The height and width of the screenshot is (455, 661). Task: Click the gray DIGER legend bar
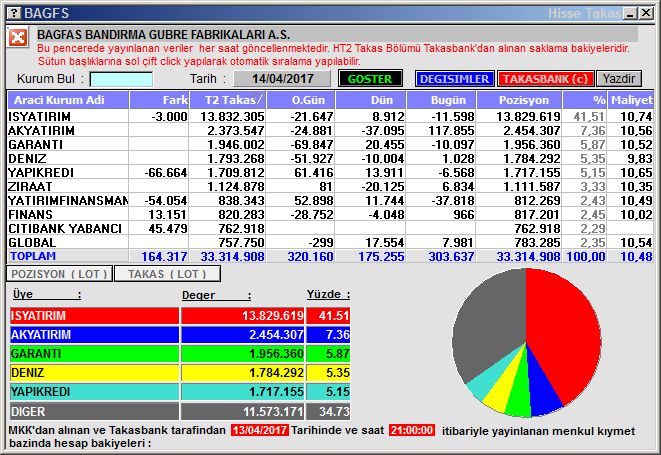[94, 411]
